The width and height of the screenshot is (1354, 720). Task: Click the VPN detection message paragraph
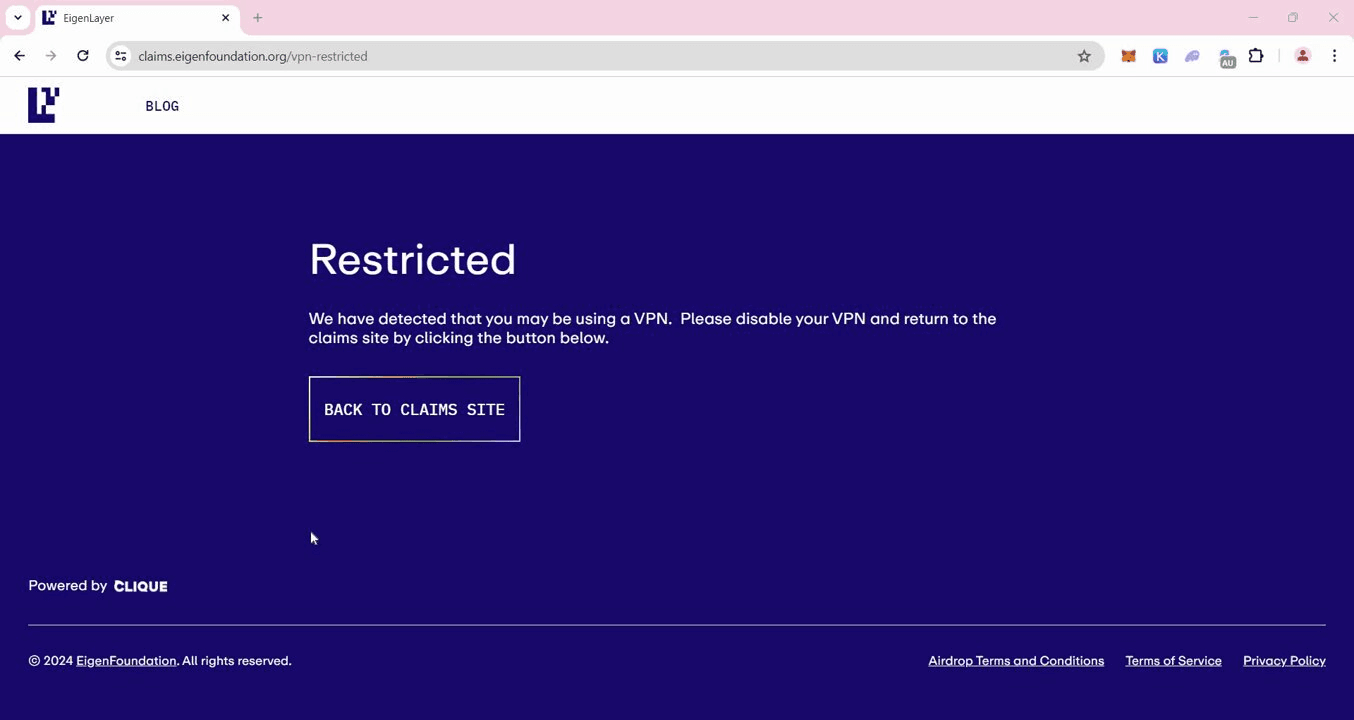(x=652, y=328)
